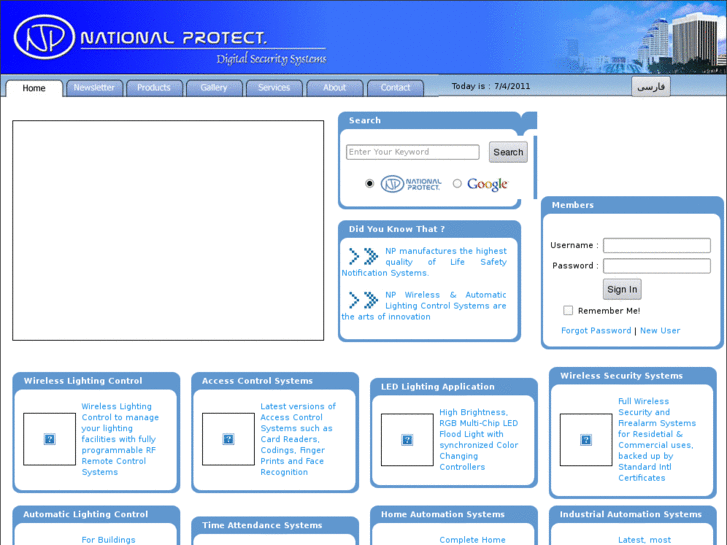
Task: Focus the Username input field
Action: point(657,245)
